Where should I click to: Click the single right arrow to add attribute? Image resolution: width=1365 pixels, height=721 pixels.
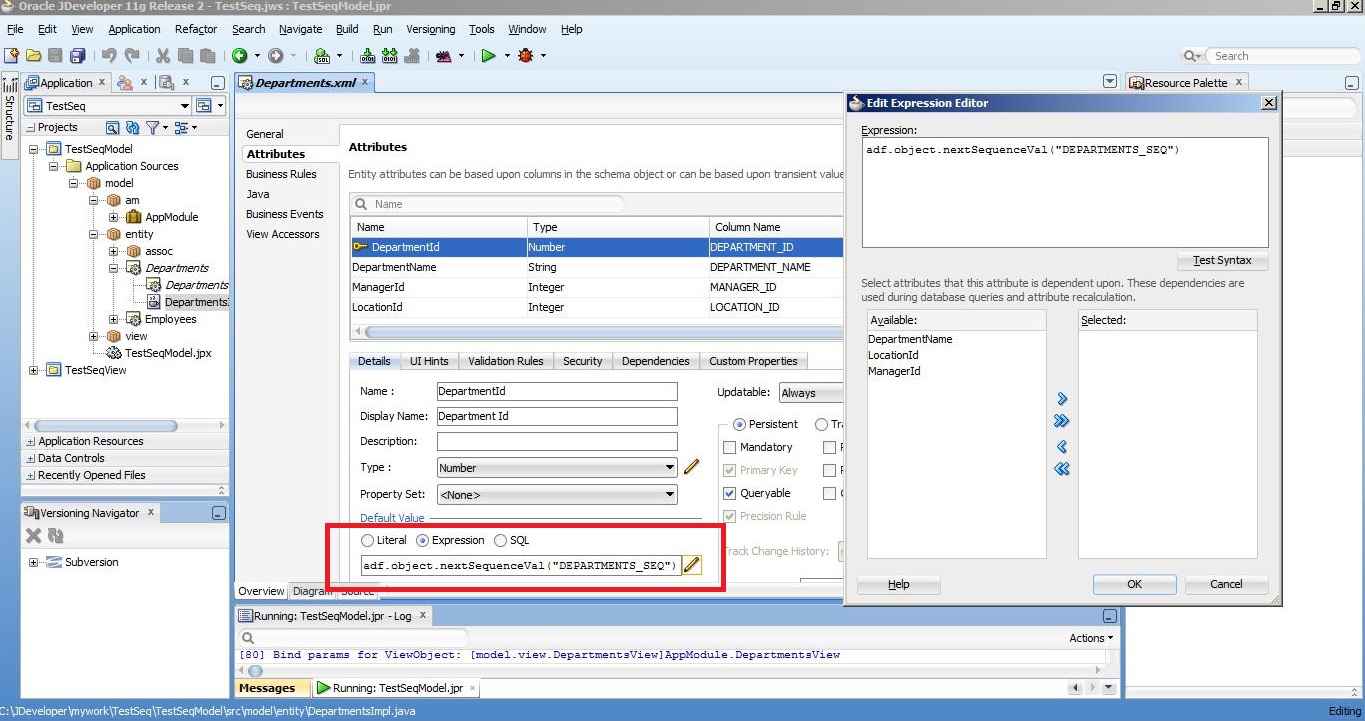tap(1062, 399)
